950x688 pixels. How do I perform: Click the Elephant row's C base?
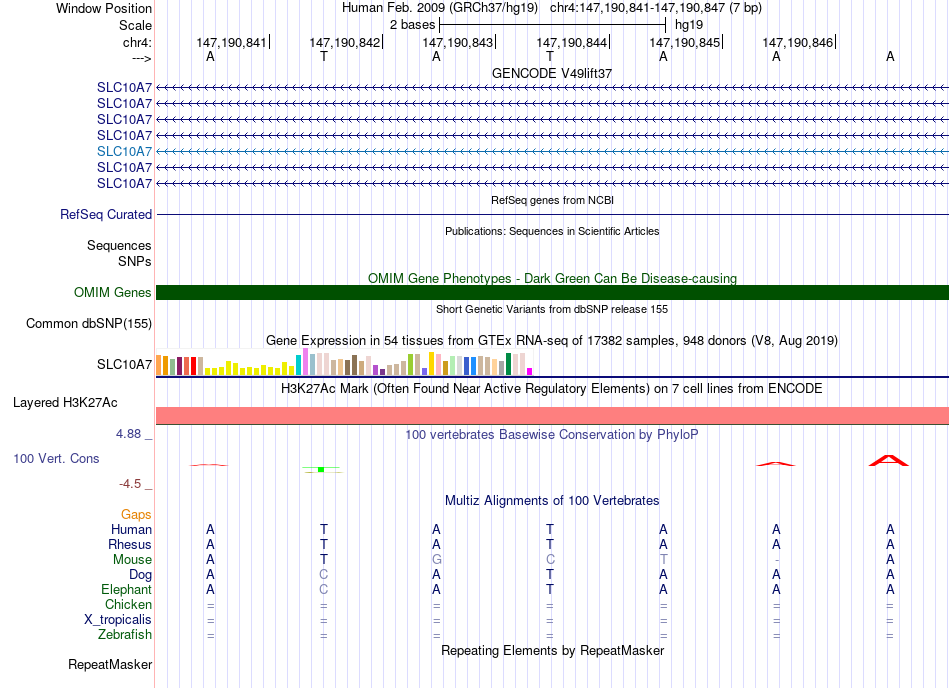point(324,589)
